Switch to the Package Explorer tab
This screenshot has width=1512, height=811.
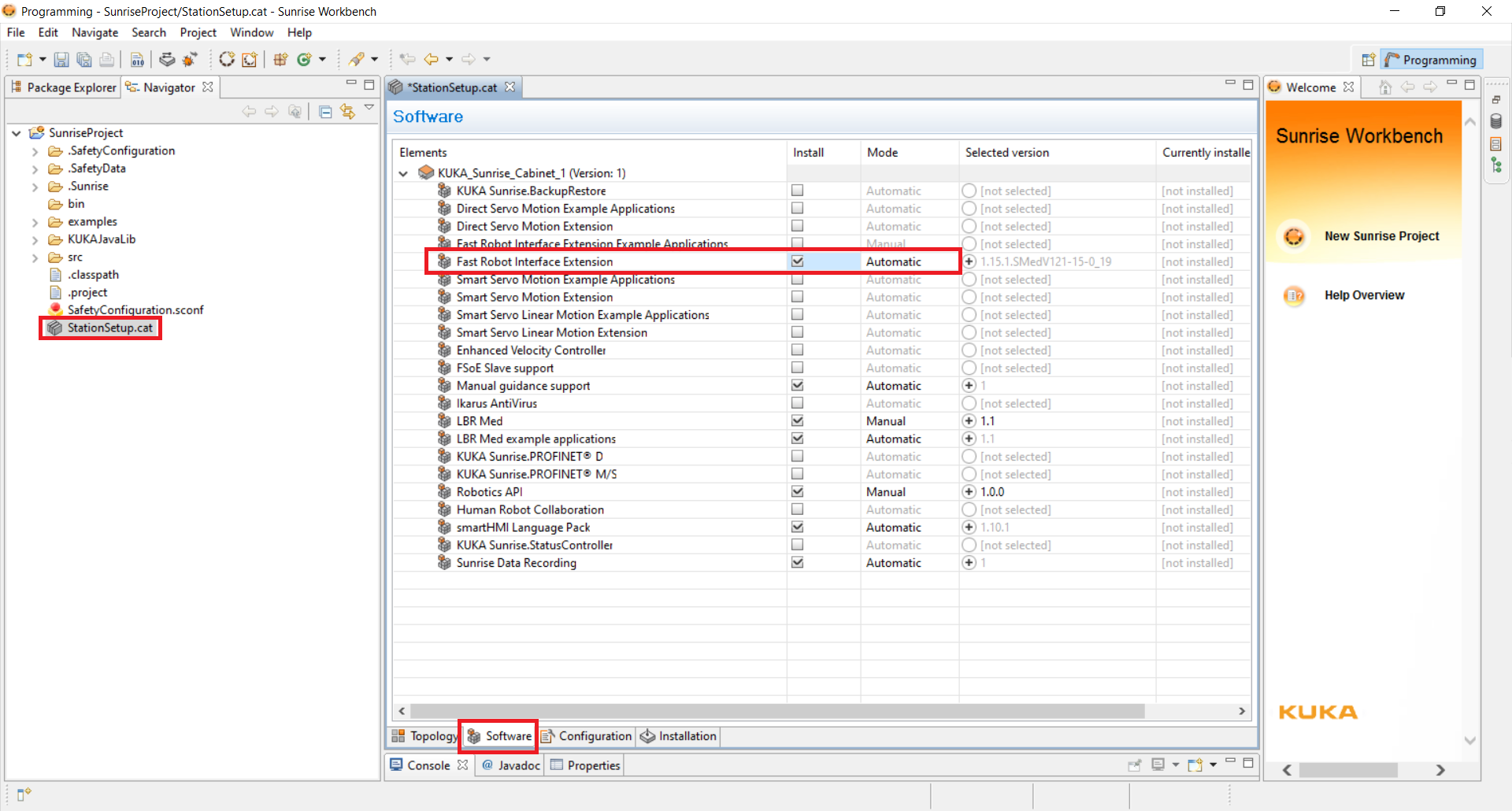63,87
